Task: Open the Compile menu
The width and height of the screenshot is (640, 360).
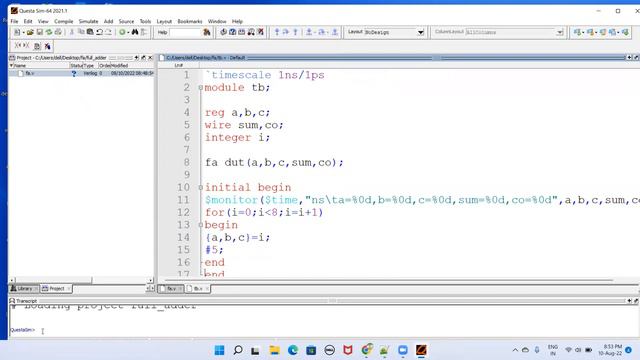Action: pos(64,21)
